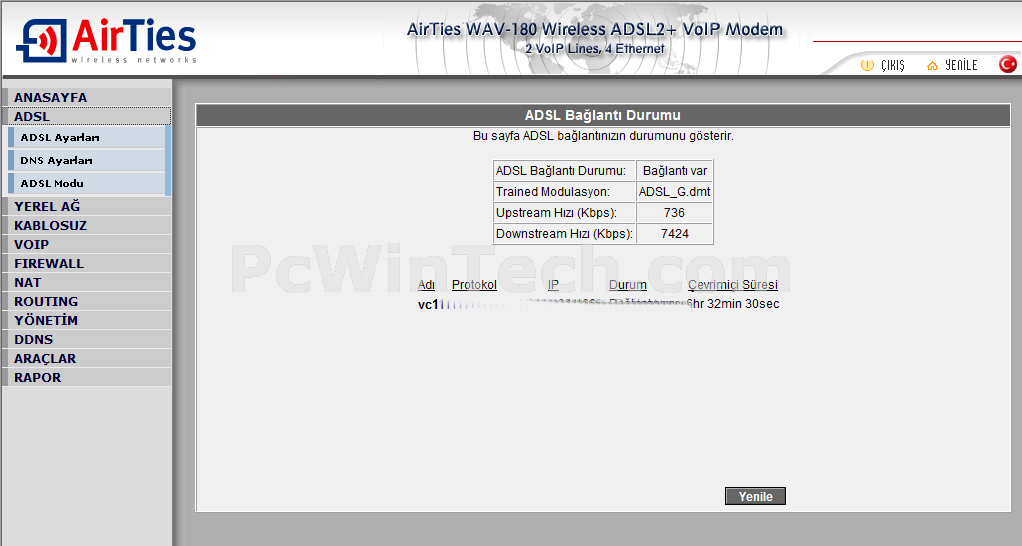
Task: Select the ADSL_G.dmt modulation value
Action: [x=675, y=192]
